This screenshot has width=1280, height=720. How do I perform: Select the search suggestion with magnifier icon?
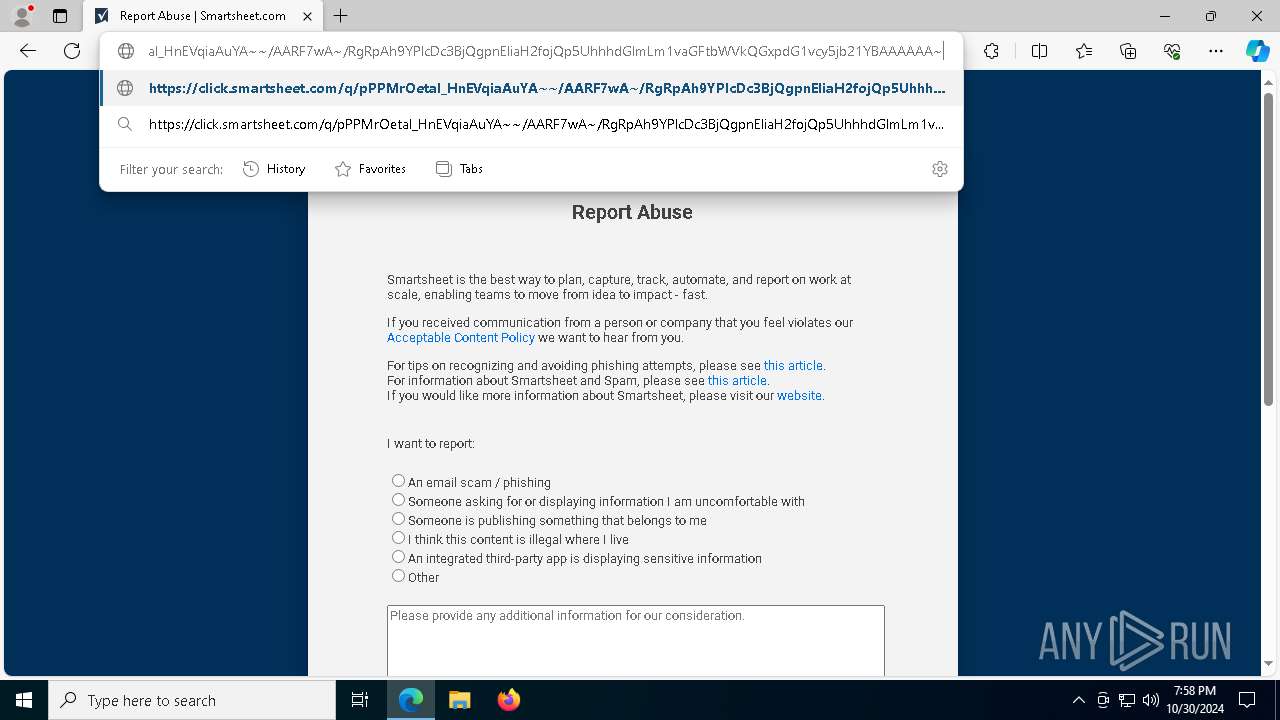click(x=531, y=124)
